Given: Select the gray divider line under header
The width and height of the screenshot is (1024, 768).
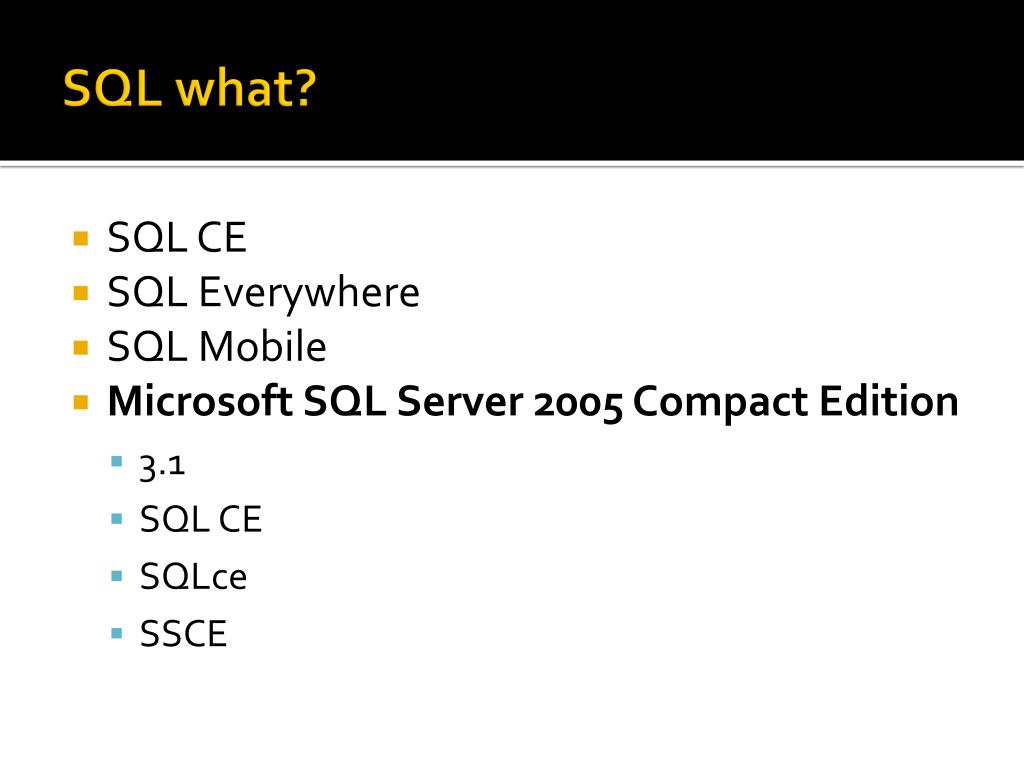Looking at the screenshot, I should coord(512,165).
